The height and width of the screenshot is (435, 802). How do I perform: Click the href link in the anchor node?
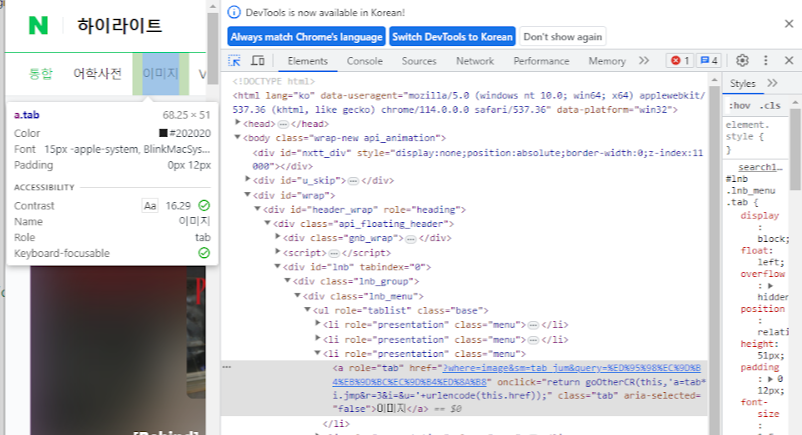tap(516, 375)
